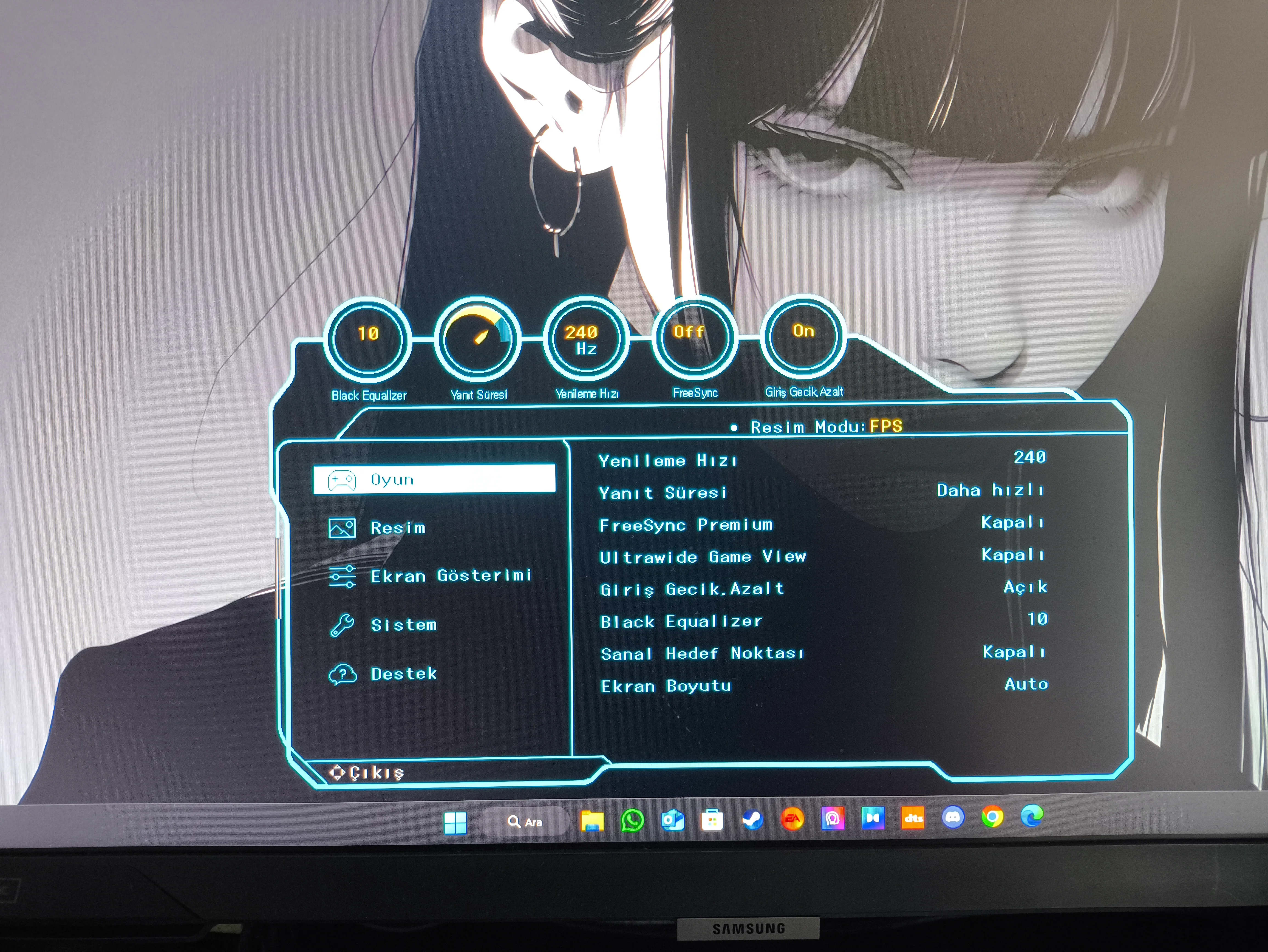The image size is (1268, 952).
Task: Open Ekran Boyutu Auto options
Action: [x=1026, y=684]
